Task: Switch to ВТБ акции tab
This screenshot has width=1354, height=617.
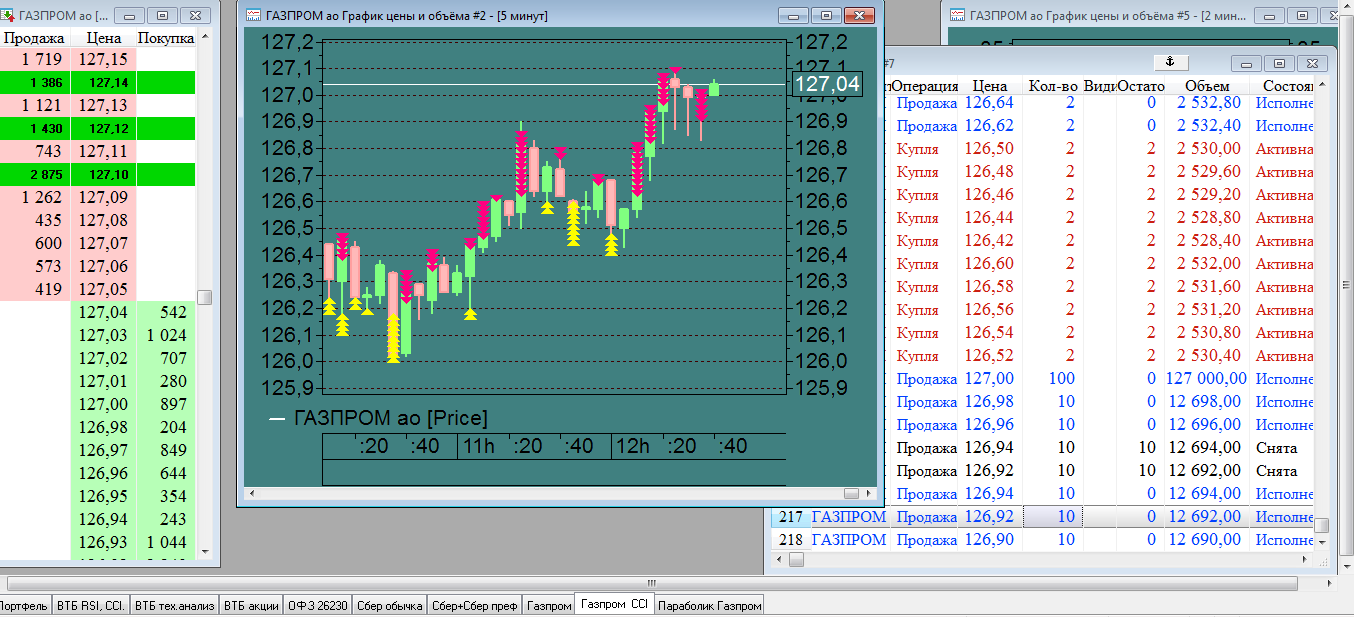Action: 251,605
